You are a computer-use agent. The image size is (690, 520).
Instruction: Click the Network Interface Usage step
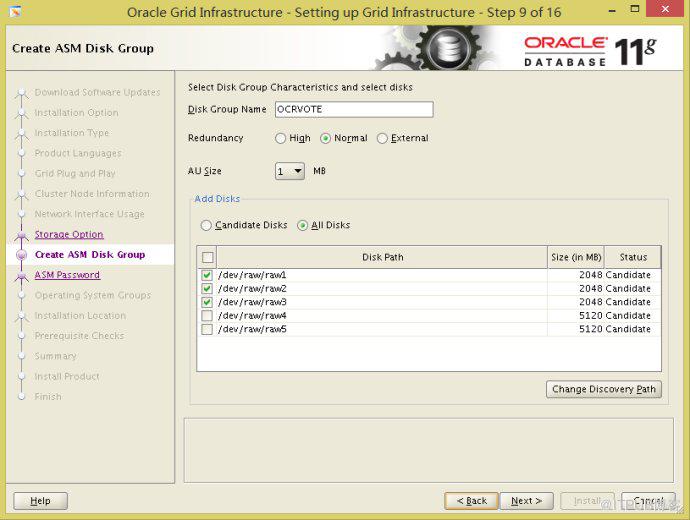(89, 214)
